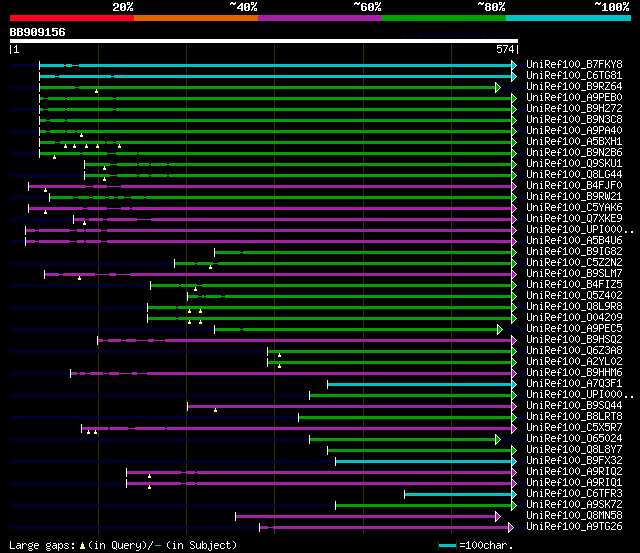The height and width of the screenshot is (553, 640).
Task: Open the UniRef100_B9FX32 label
Action: pyautogui.click(x=574, y=461)
